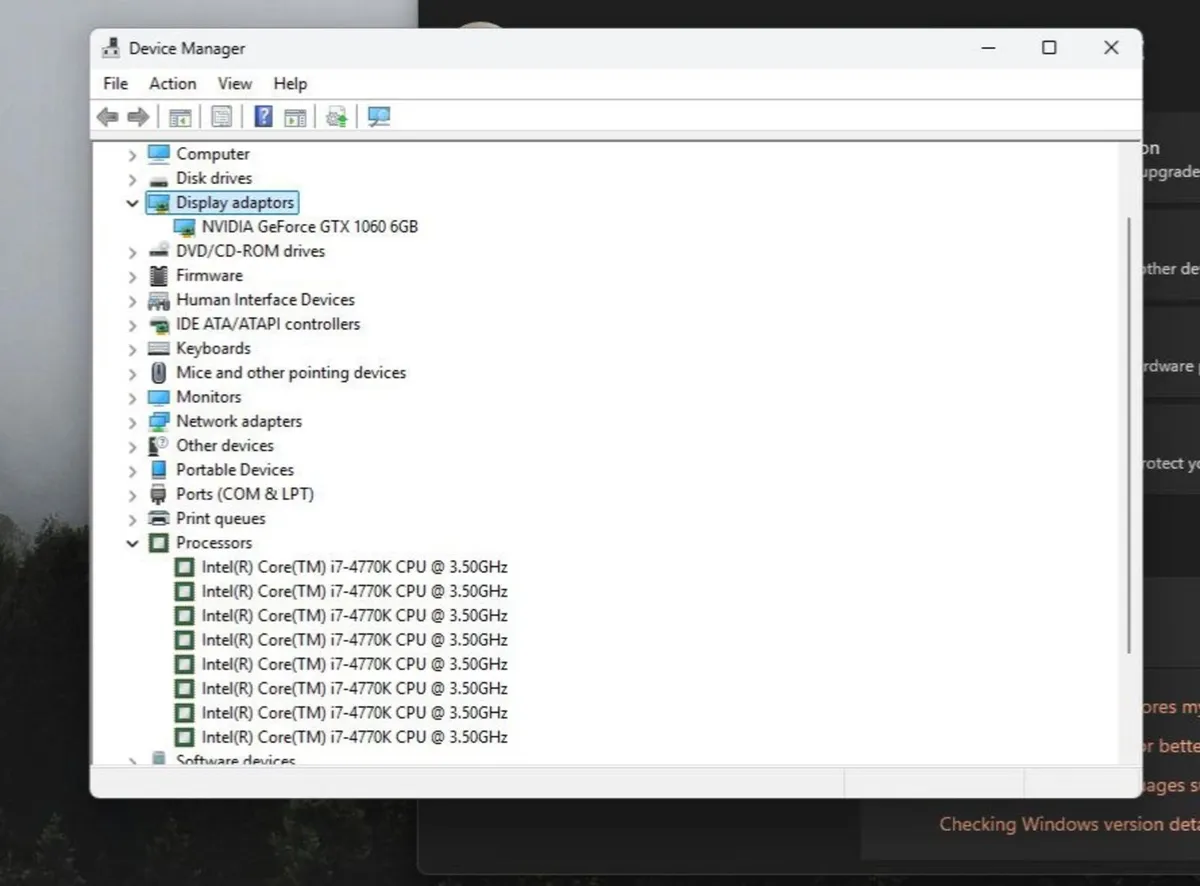Click the Forward arrow in the toolbar
This screenshot has height=886, width=1200.
[x=138, y=117]
